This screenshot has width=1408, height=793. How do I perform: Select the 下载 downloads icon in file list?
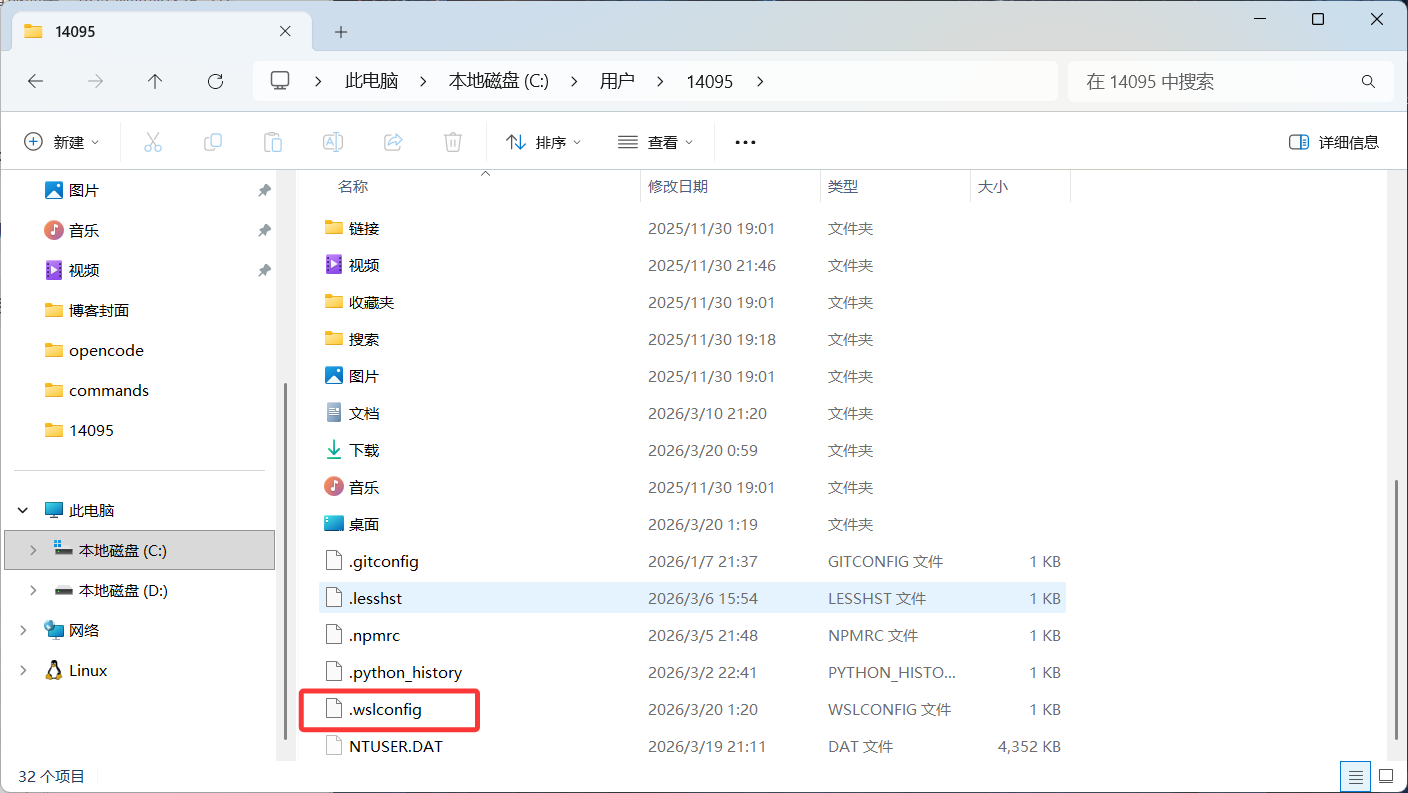coord(334,450)
